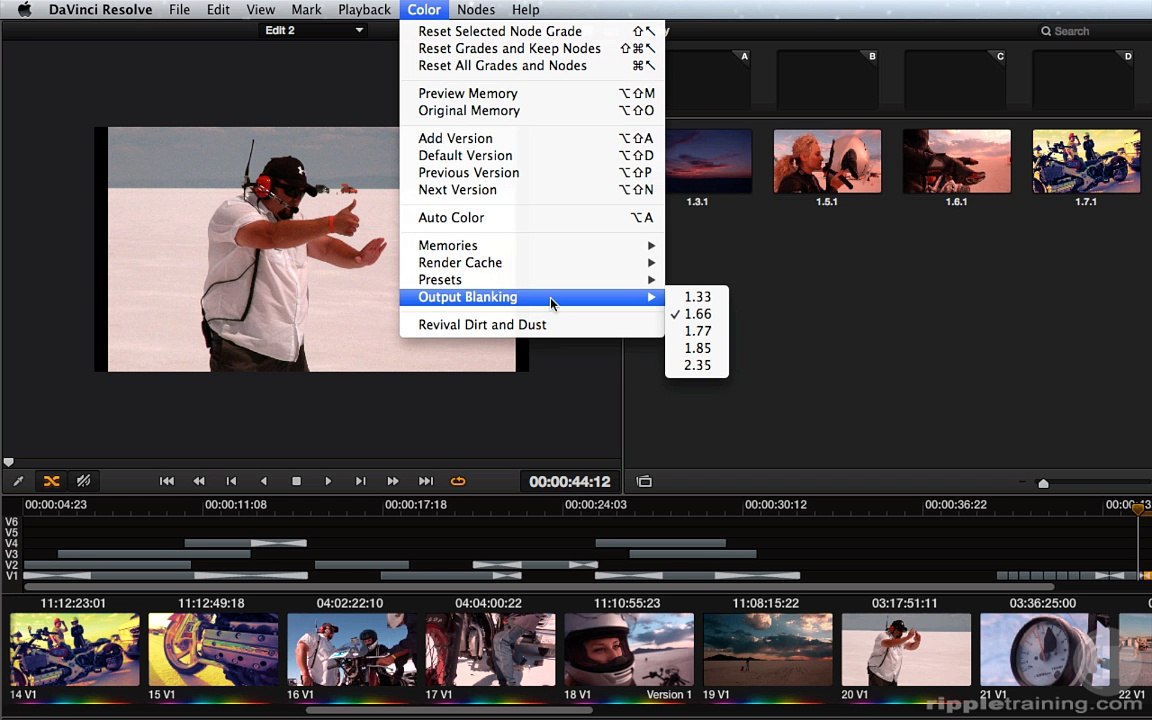Select gallery still 1.7.1
Image resolution: width=1152 pixels, height=720 pixels.
[1087, 162]
